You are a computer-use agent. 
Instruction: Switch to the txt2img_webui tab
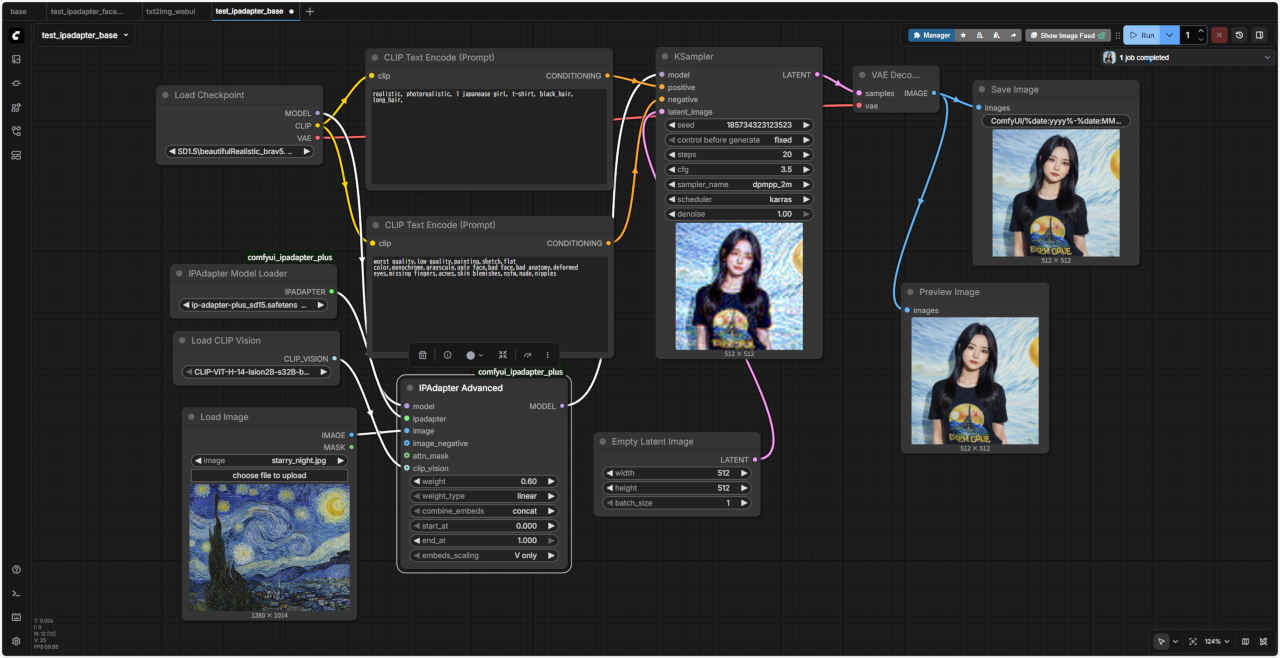pyautogui.click(x=170, y=11)
